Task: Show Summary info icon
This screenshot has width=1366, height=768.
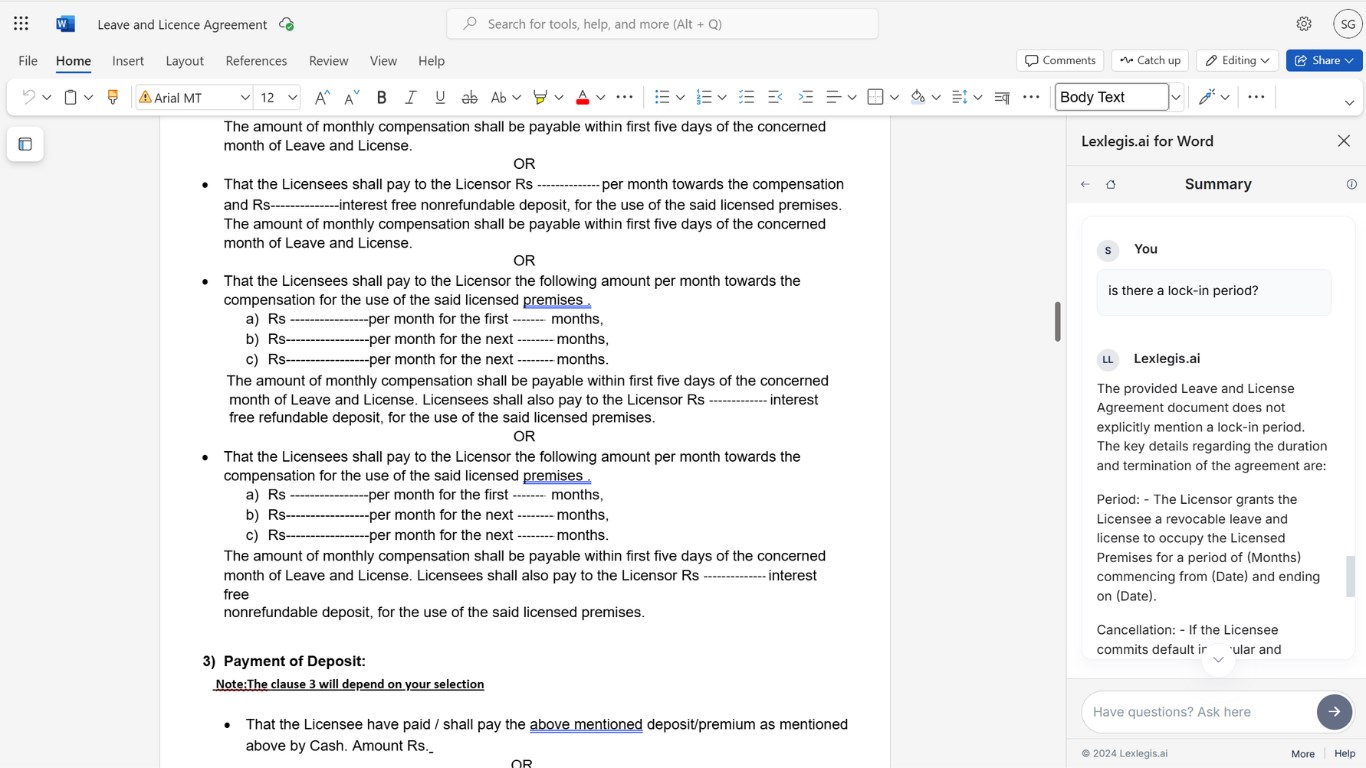Action: click(x=1351, y=184)
